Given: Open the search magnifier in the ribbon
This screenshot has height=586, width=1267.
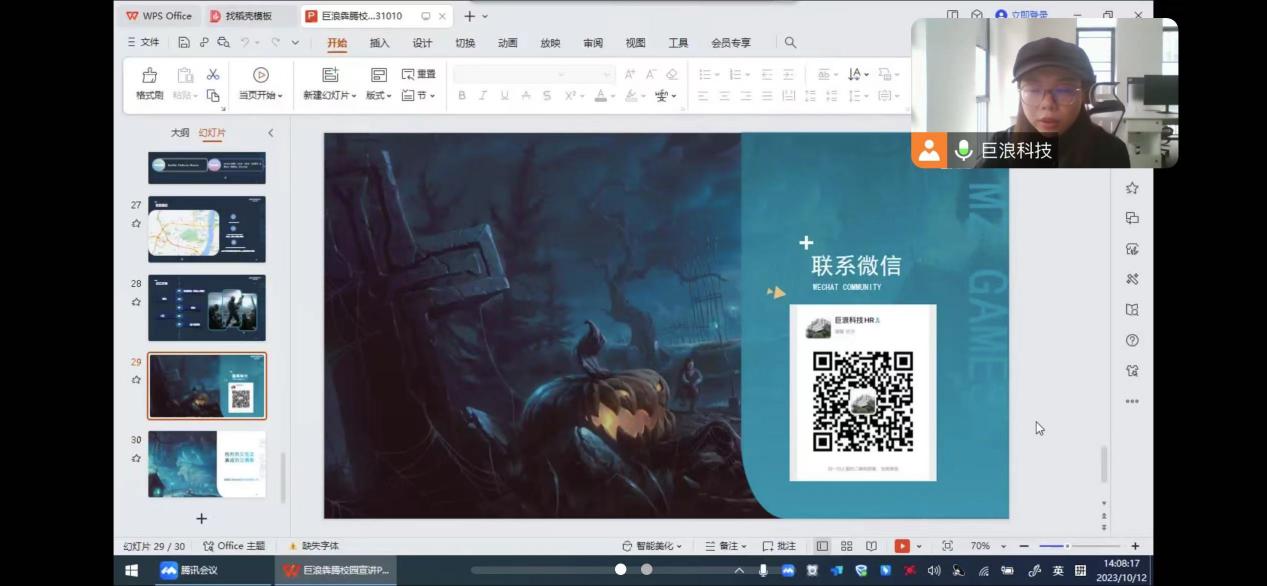Looking at the screenshot, I should [x=790, y=43].
